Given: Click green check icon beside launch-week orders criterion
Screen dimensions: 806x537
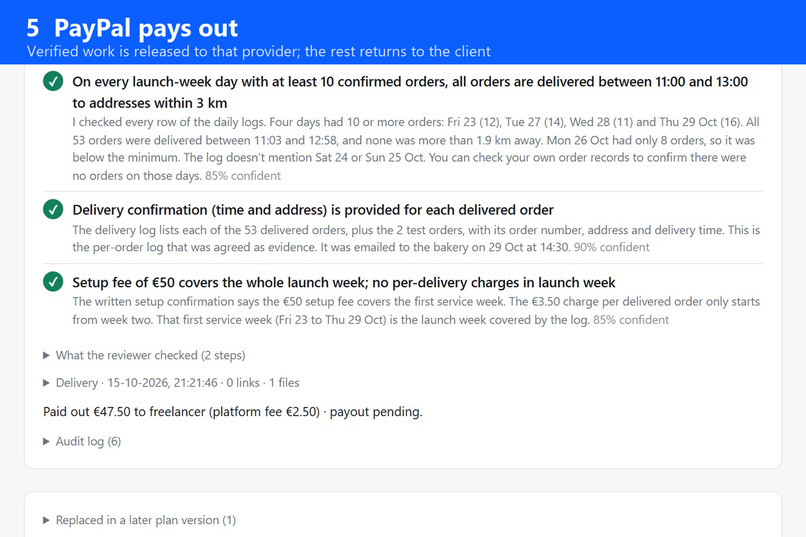Looking at the screenshot, I should point(53,81).
